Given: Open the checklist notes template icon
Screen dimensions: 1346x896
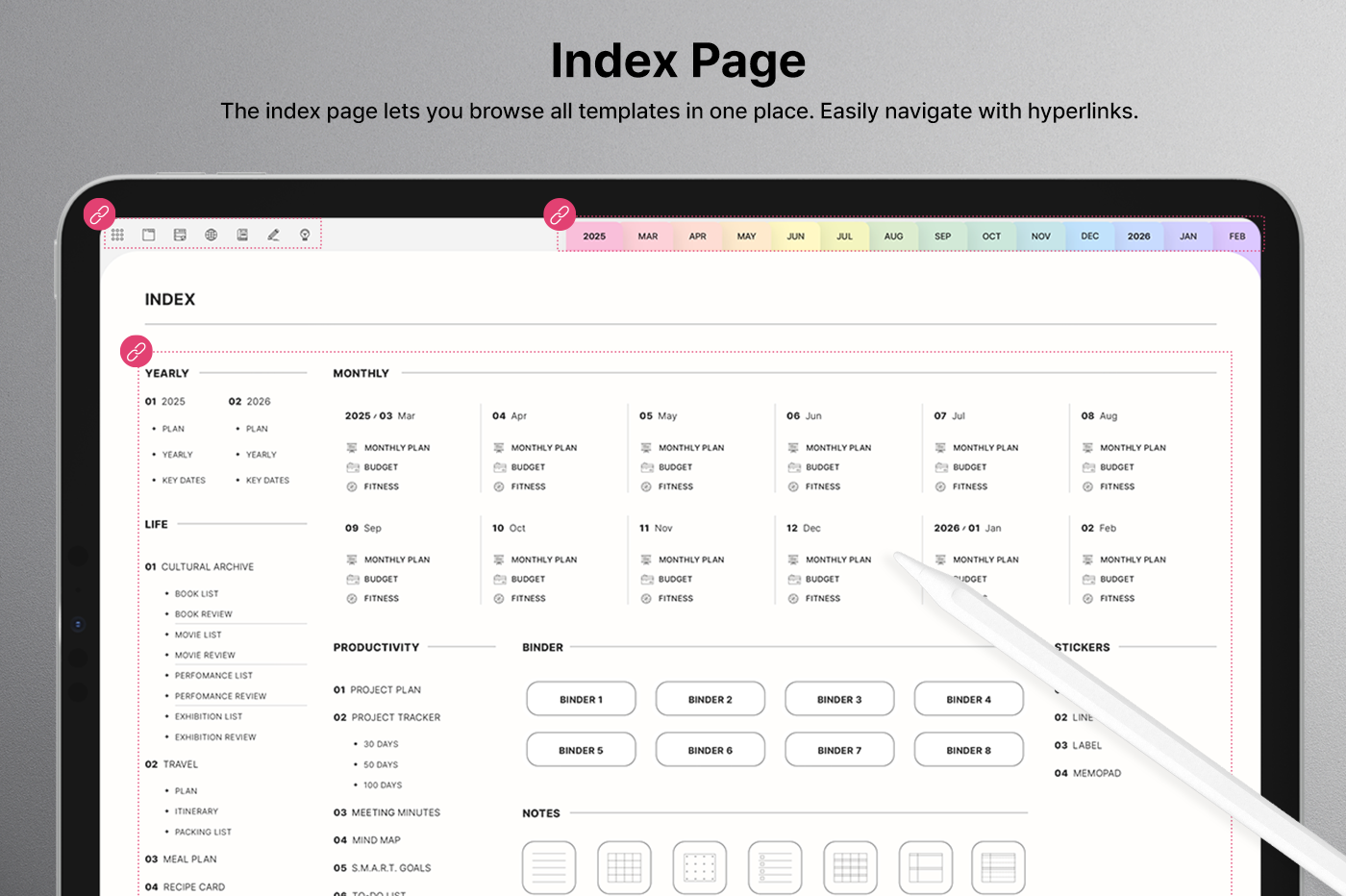Looking at the screenshot, I should (775, 867).
